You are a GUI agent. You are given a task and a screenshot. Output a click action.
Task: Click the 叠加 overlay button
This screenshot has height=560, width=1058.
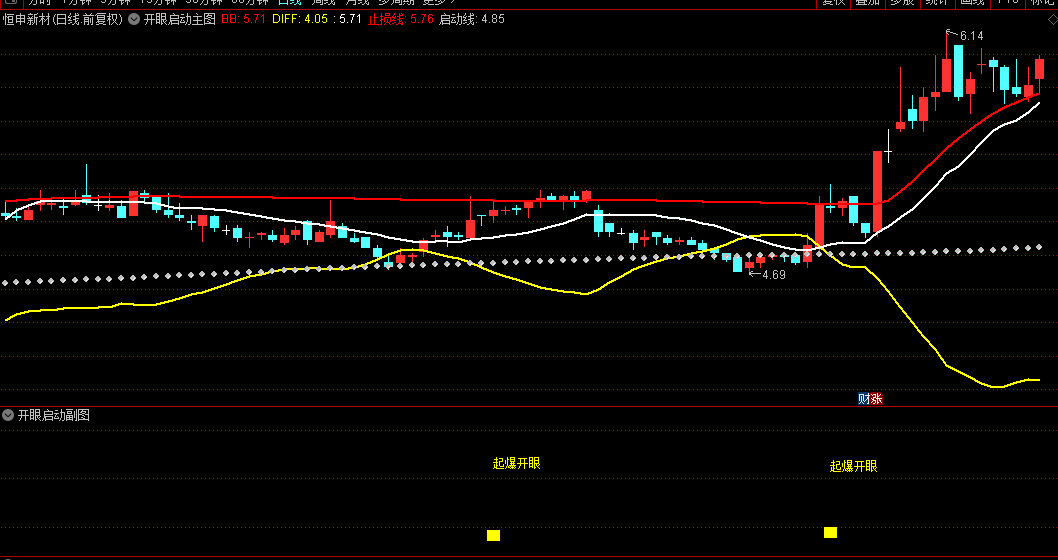coord(867,3)
